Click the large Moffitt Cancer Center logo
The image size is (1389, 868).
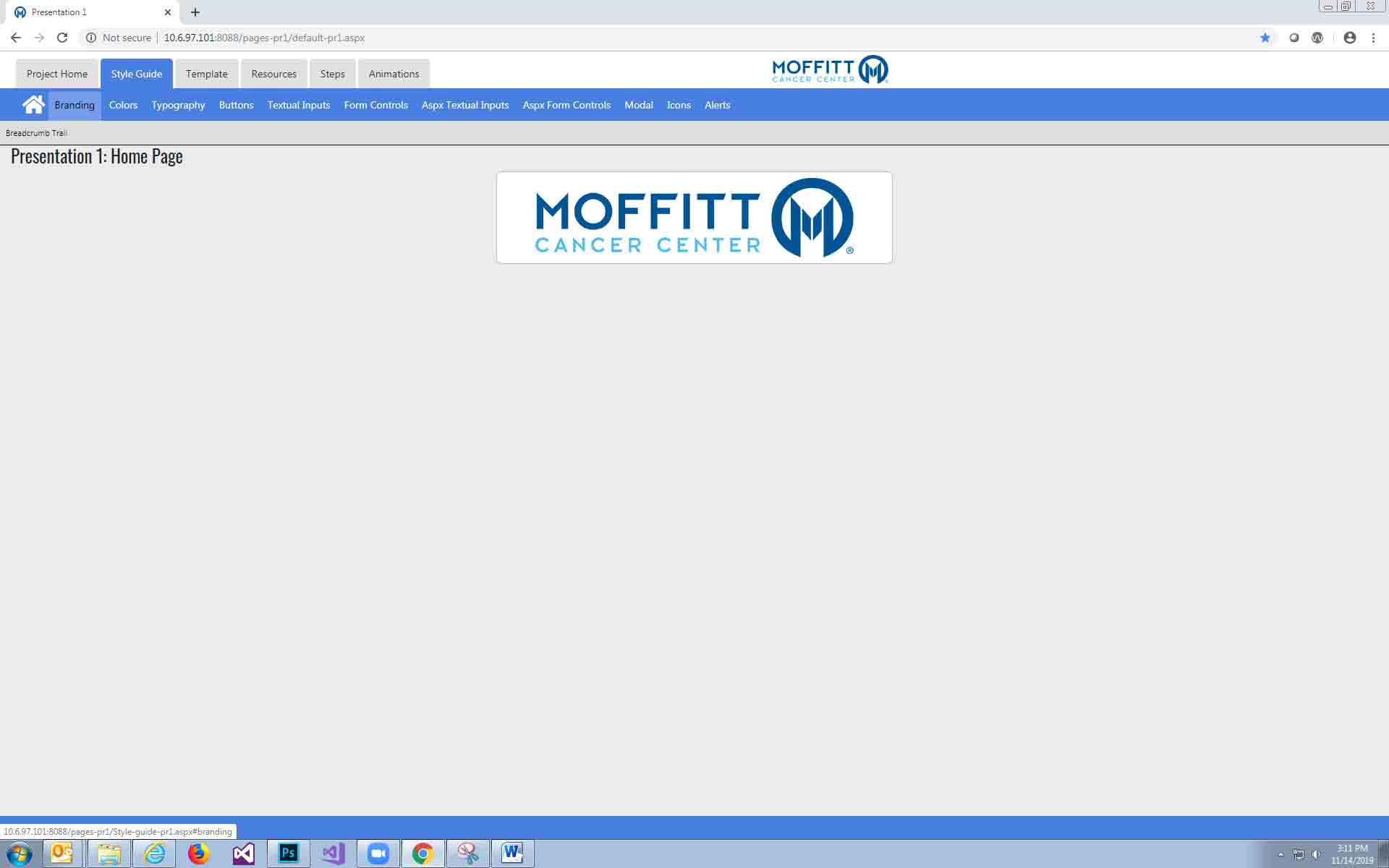click(x=694, y=218)
